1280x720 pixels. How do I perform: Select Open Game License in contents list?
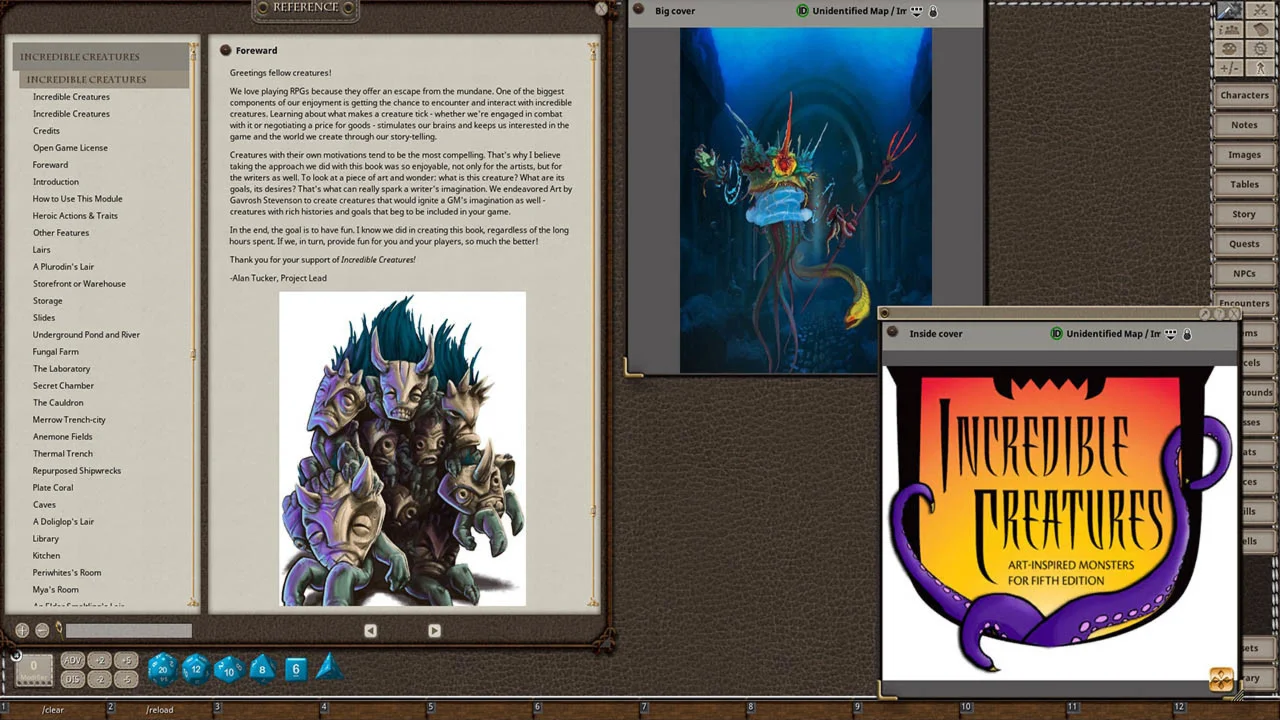pos(70,148)
